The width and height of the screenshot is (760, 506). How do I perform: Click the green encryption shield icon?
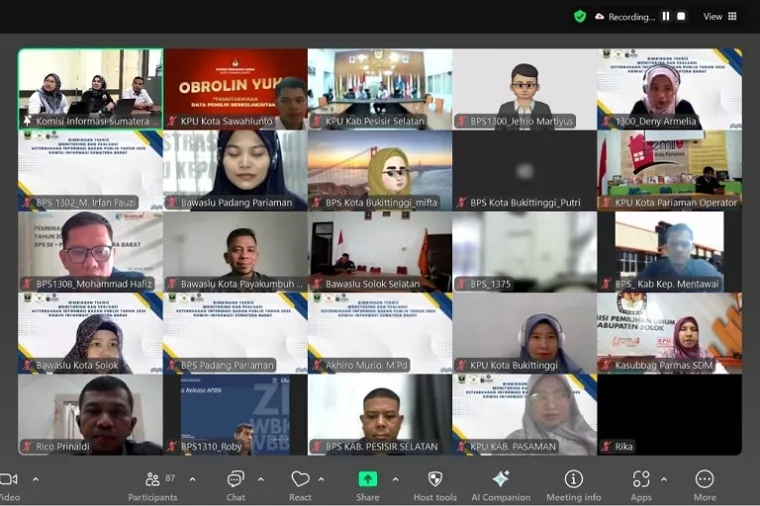tap(580, 16)
